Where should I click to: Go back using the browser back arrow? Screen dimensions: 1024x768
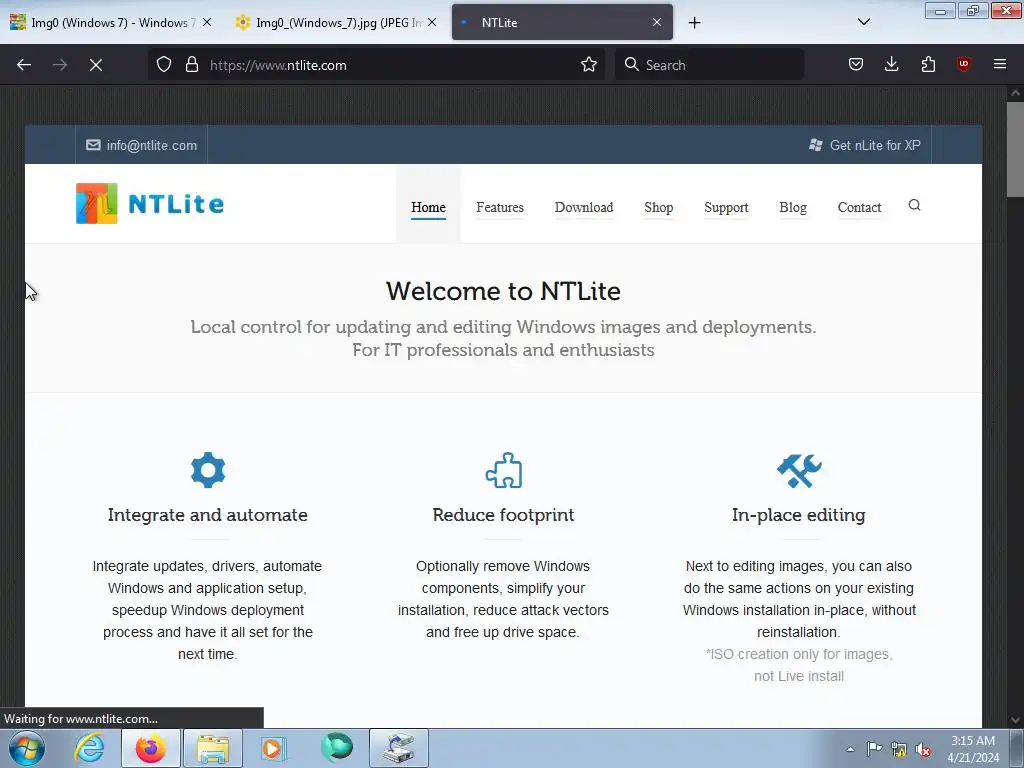coord(24,65)
